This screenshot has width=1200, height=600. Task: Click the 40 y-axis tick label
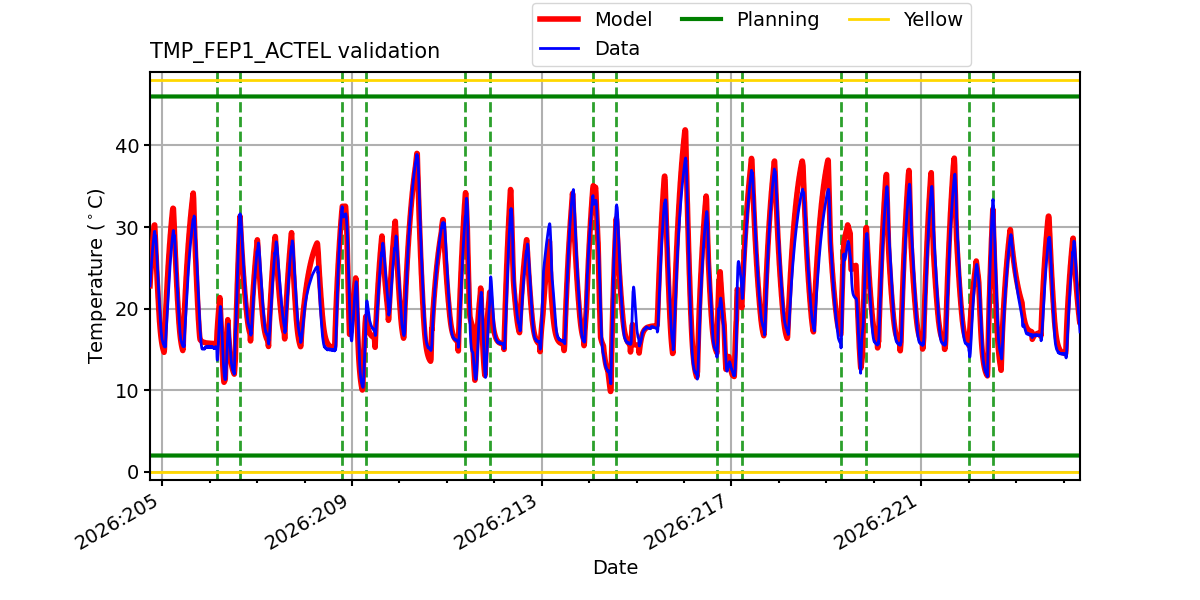tap(126, 146)
